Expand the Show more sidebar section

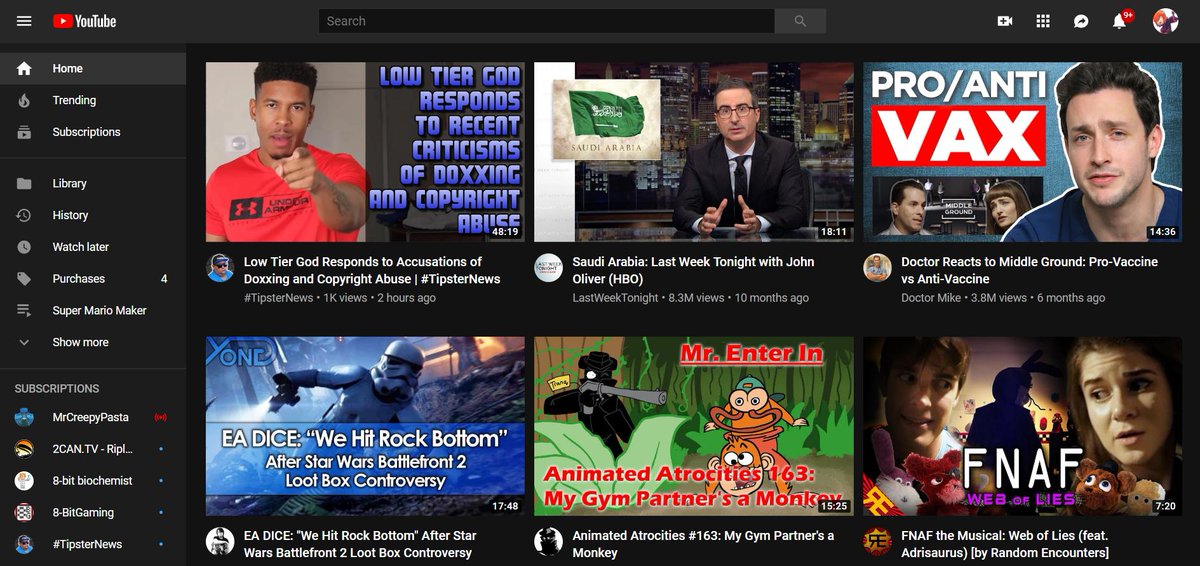[93, 342]
